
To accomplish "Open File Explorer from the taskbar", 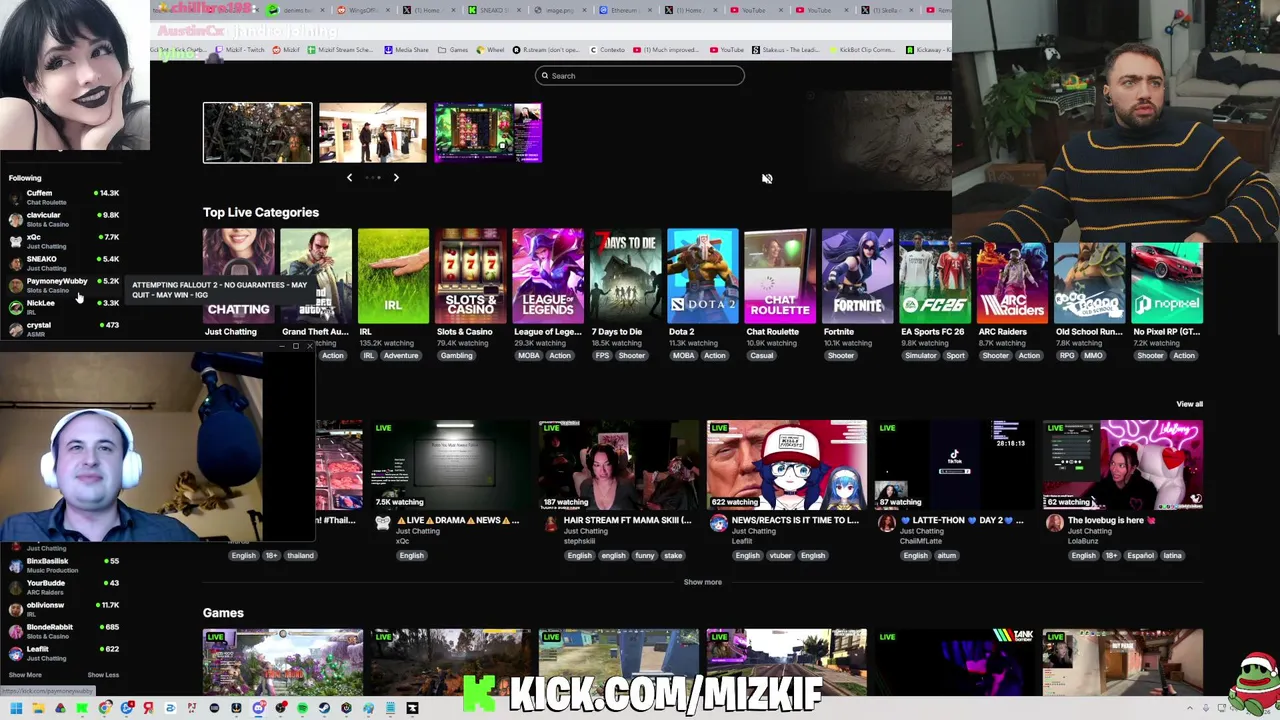I will point(38,708).
